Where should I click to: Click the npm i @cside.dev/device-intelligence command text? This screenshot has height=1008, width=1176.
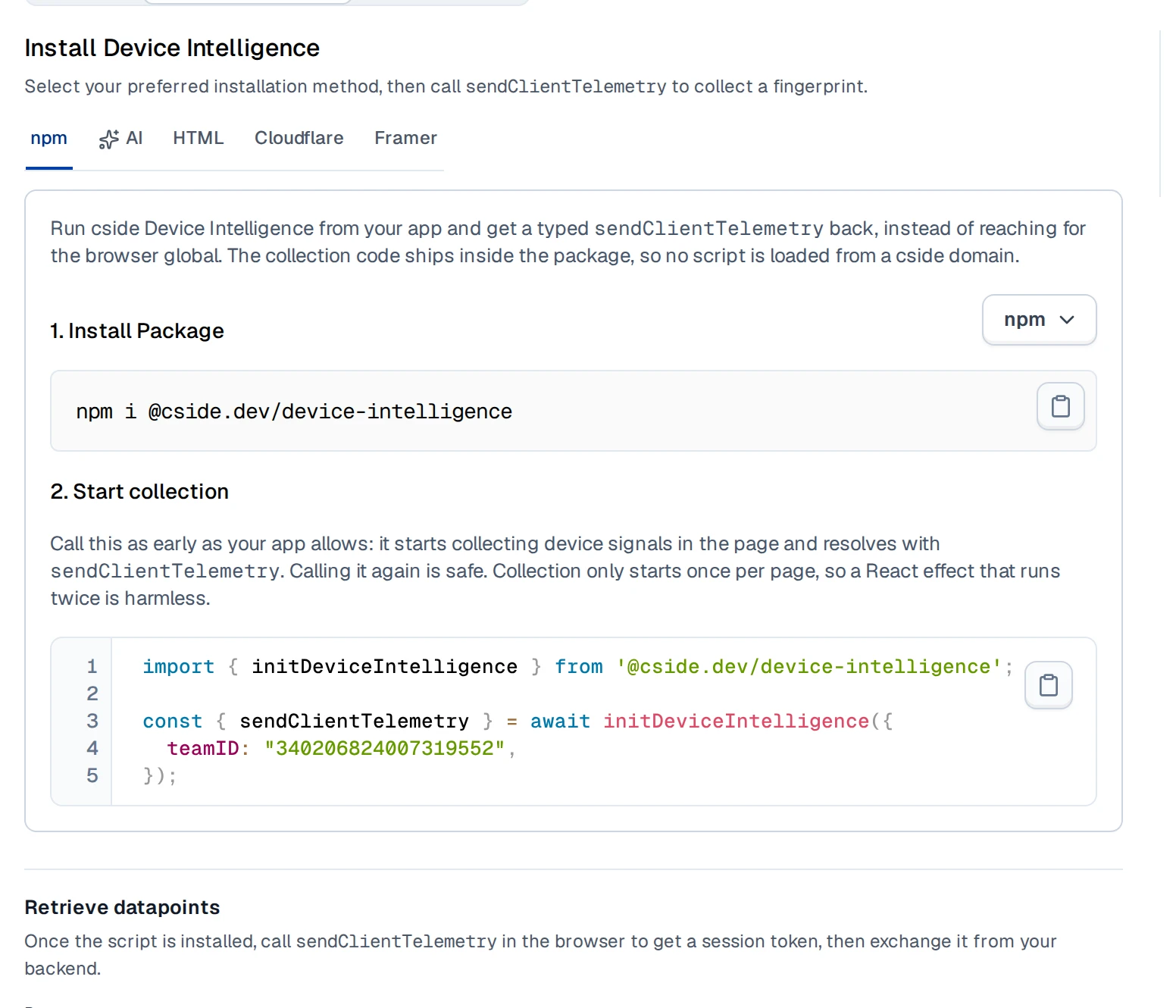coord(294,412)
